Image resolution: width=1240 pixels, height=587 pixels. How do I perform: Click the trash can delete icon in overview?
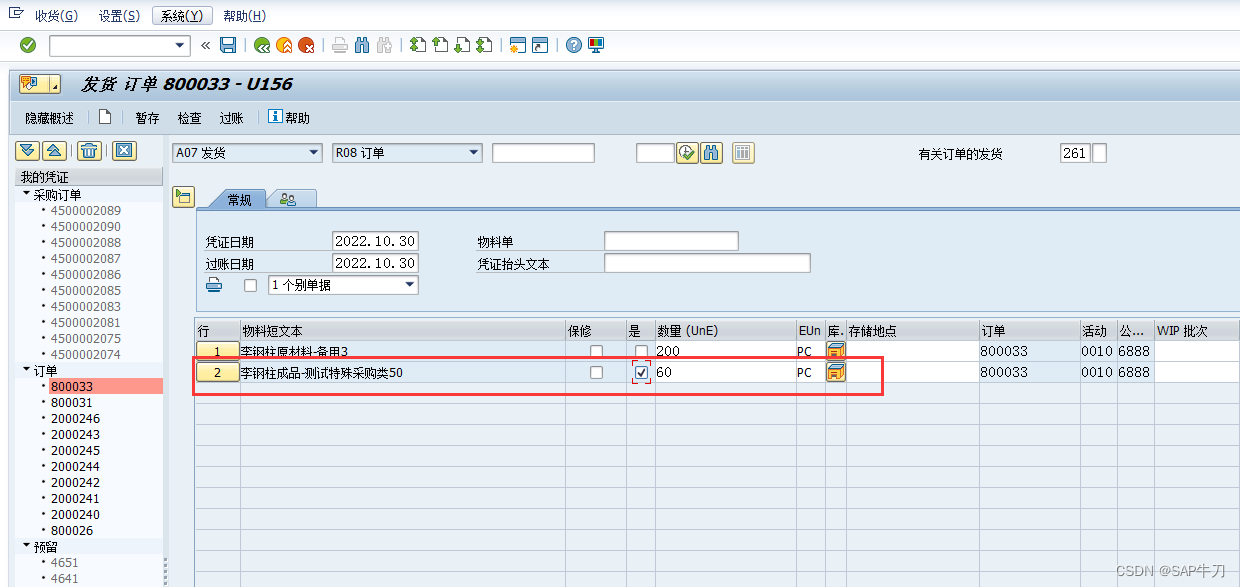pos(90,151)
